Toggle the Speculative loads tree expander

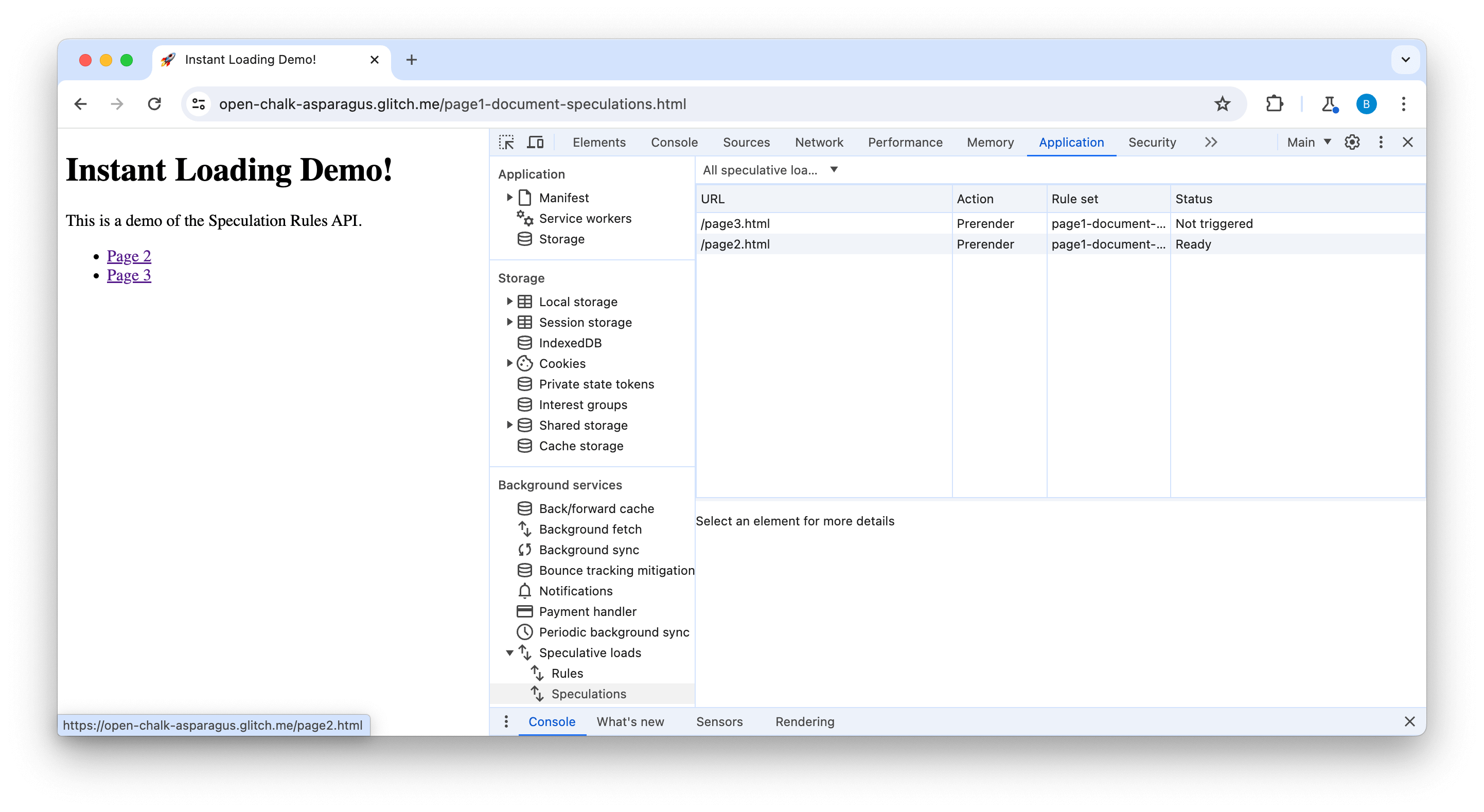(x=510, y=652)
